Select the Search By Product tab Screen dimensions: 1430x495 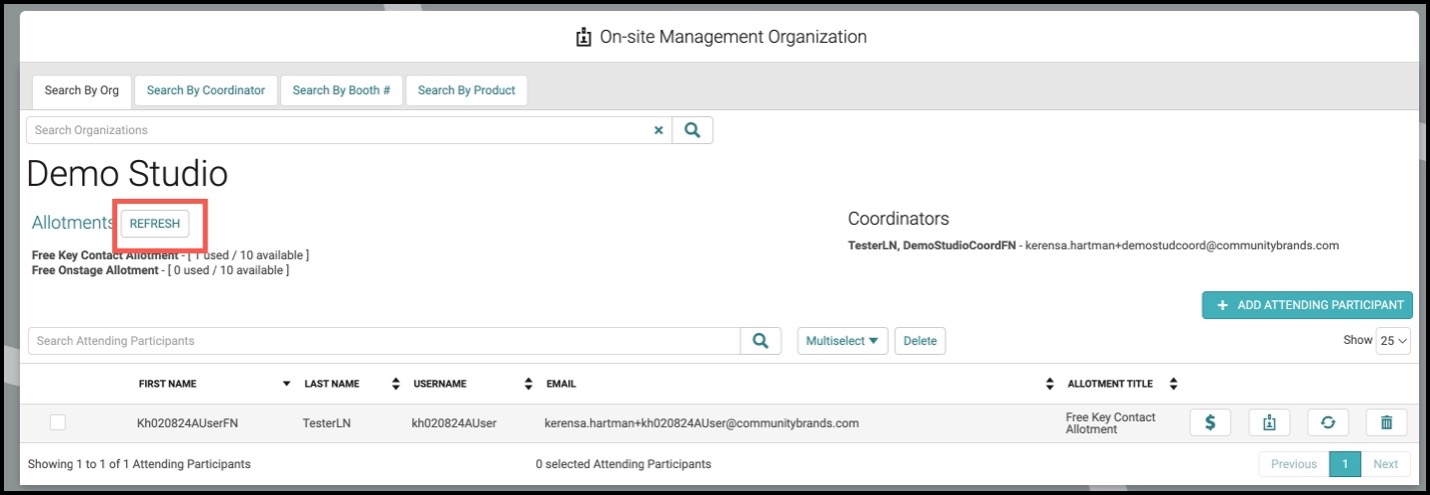click(466, 90)
